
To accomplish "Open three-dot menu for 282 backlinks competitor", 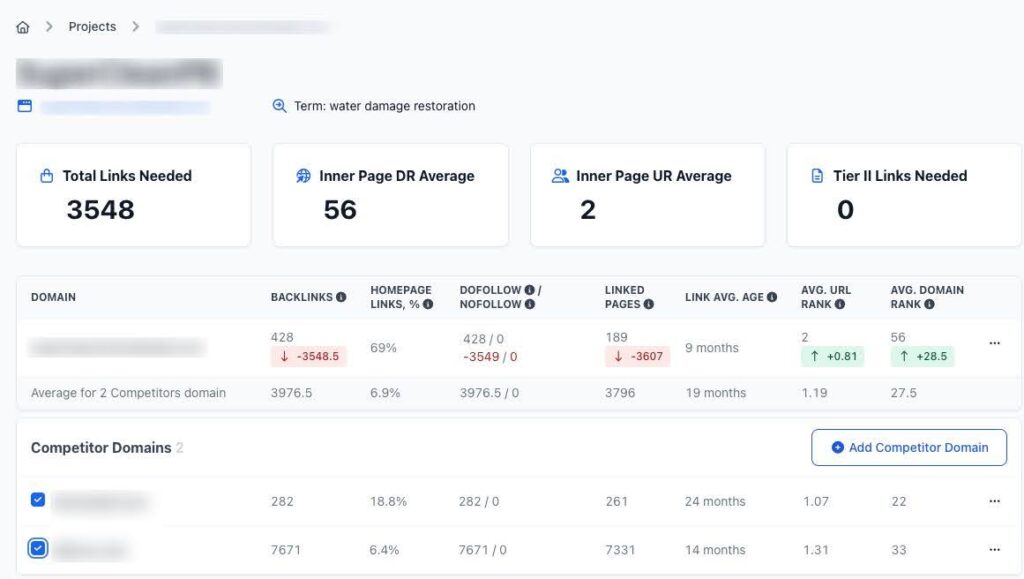I will click(994, 501).
